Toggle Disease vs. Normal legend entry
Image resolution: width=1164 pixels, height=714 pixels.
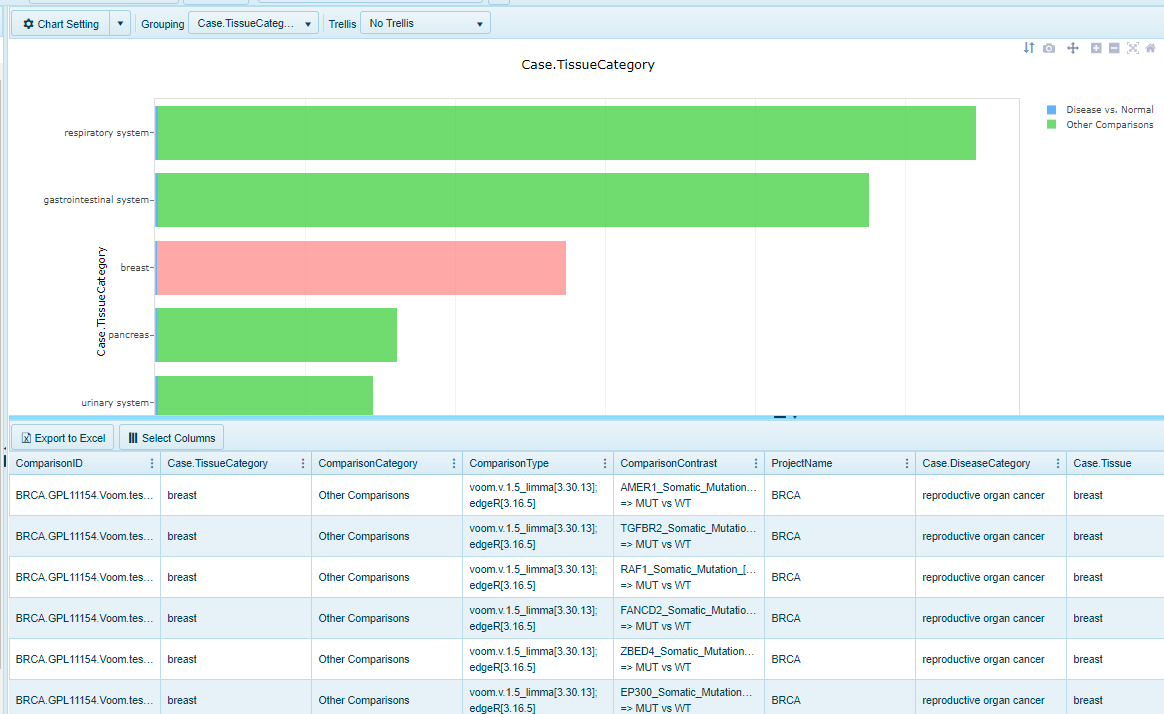coord(1109,110)
